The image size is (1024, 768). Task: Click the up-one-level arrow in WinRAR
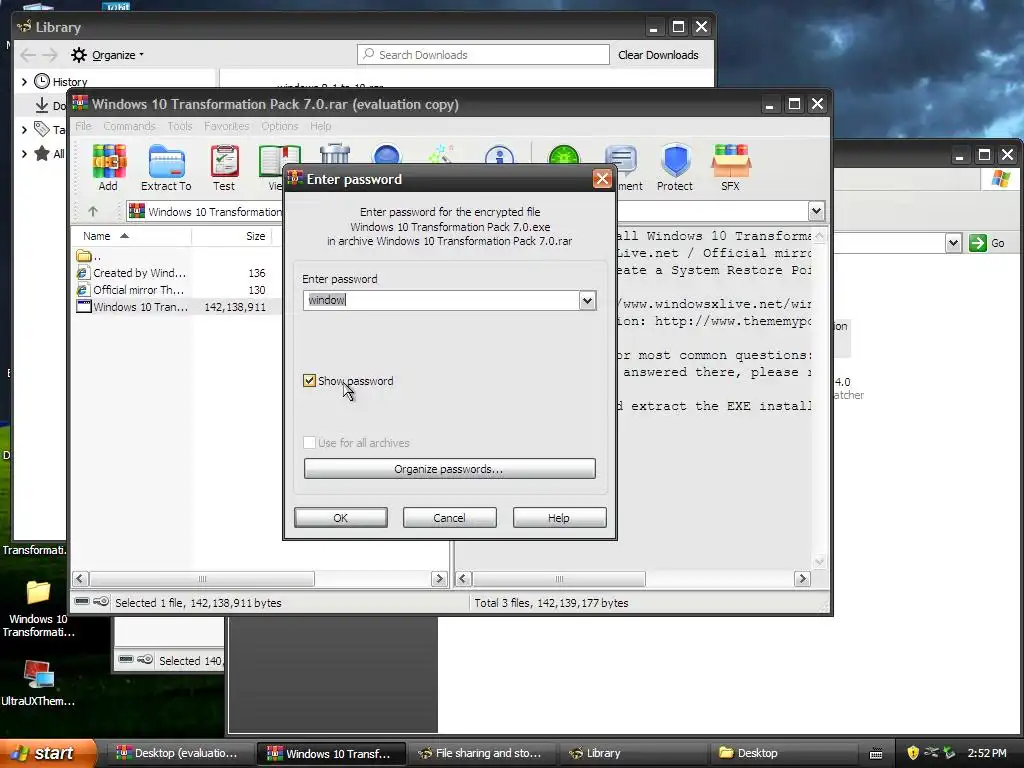(x=93, y=212)
